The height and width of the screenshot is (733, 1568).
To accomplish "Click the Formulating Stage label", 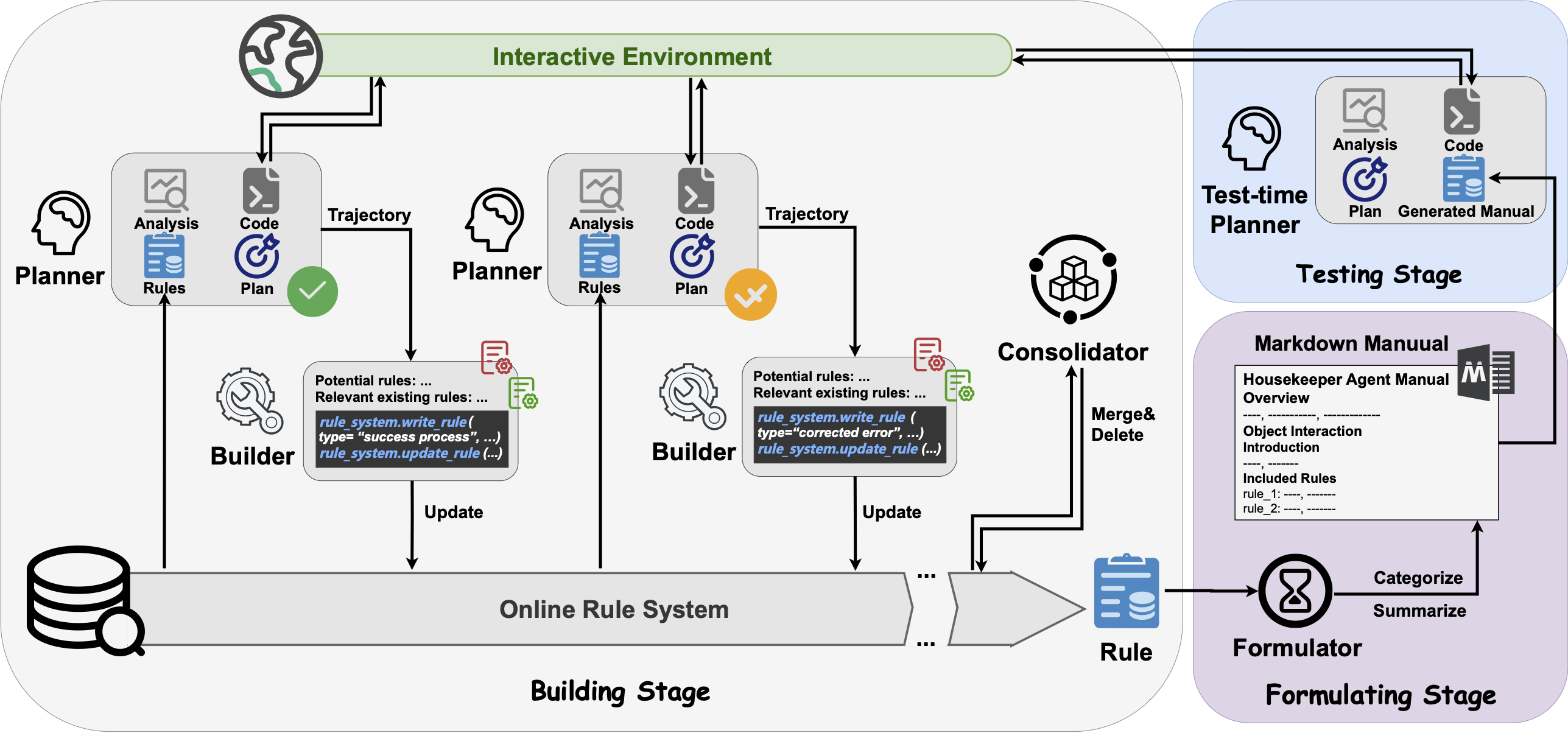I will [1380, 695].
